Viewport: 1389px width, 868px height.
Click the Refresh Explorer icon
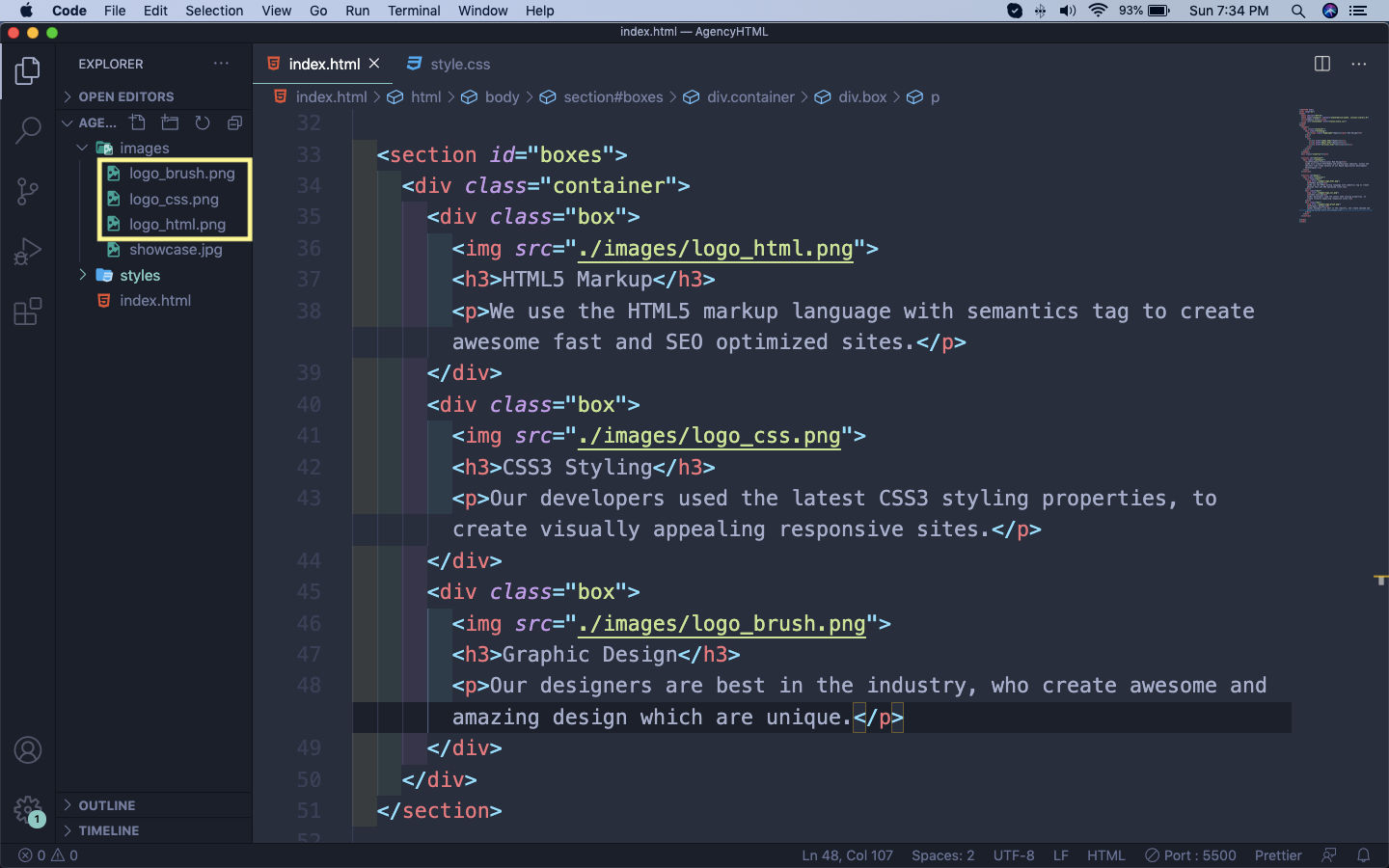pos(203,122)
